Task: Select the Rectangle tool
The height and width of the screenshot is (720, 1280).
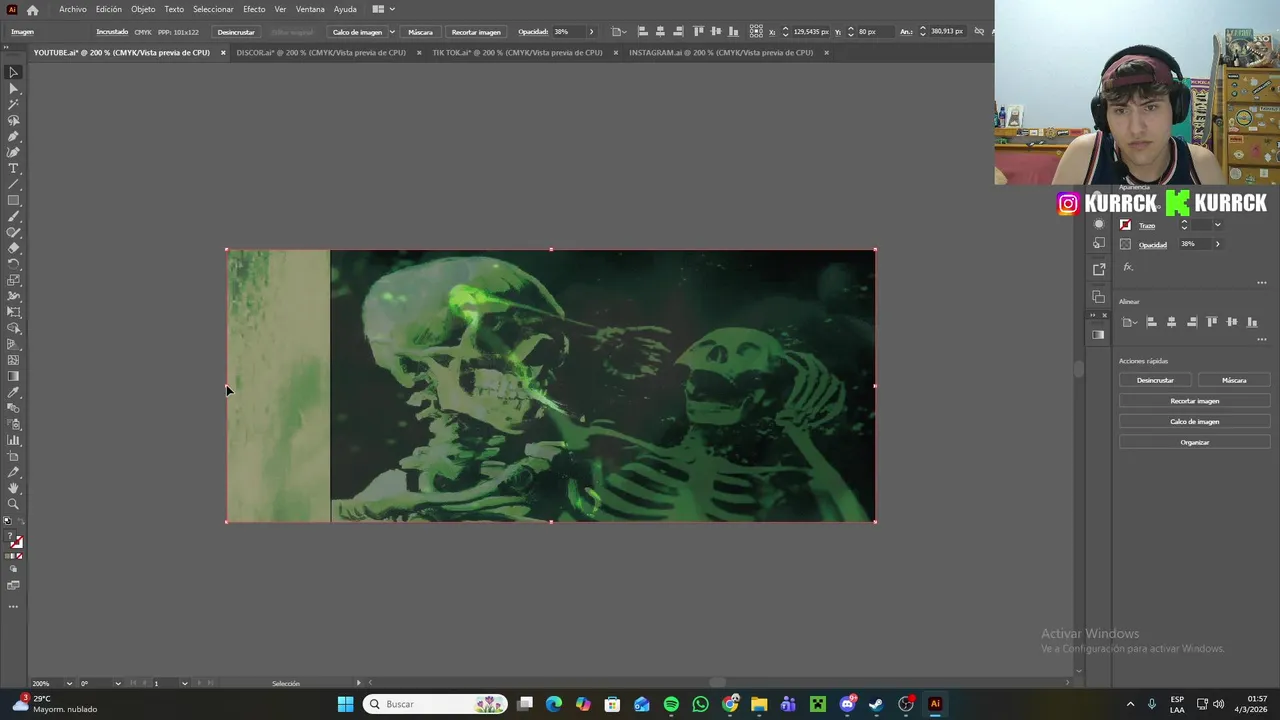Action: click(13, 200)
